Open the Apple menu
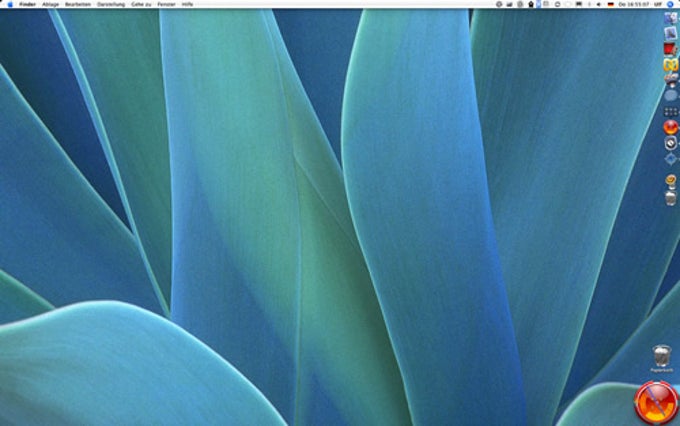680x426 pixels. pyautogui.click(x=10, y=4)
